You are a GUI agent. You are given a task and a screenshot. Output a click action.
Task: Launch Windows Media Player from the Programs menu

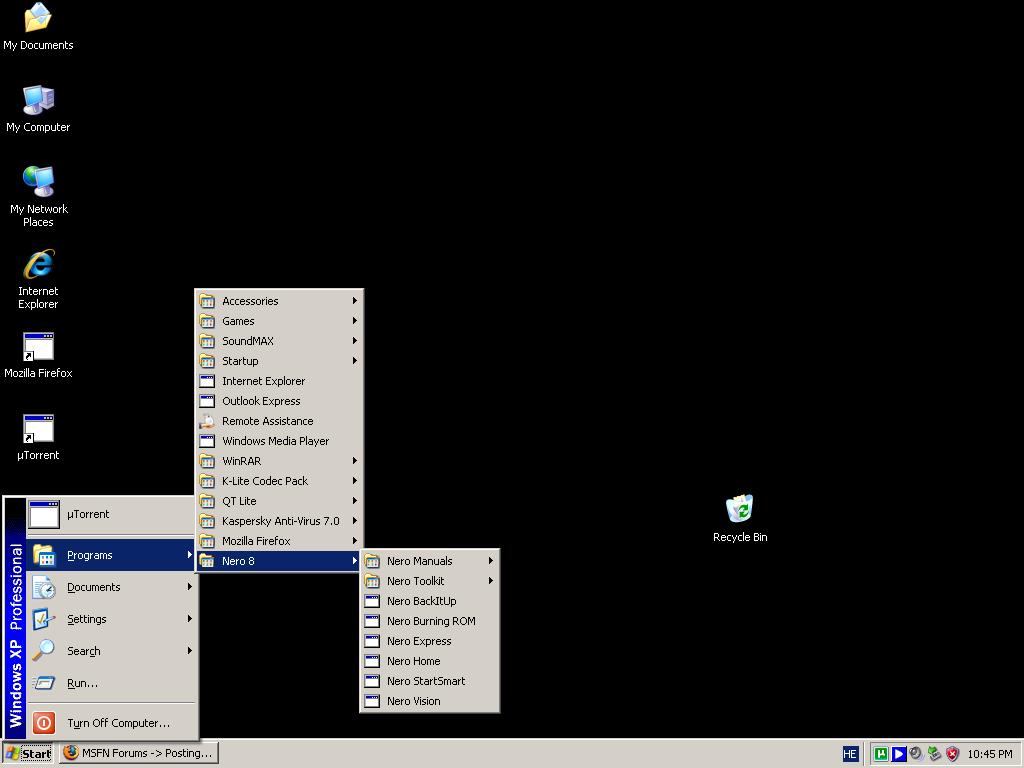coord(280,441)
